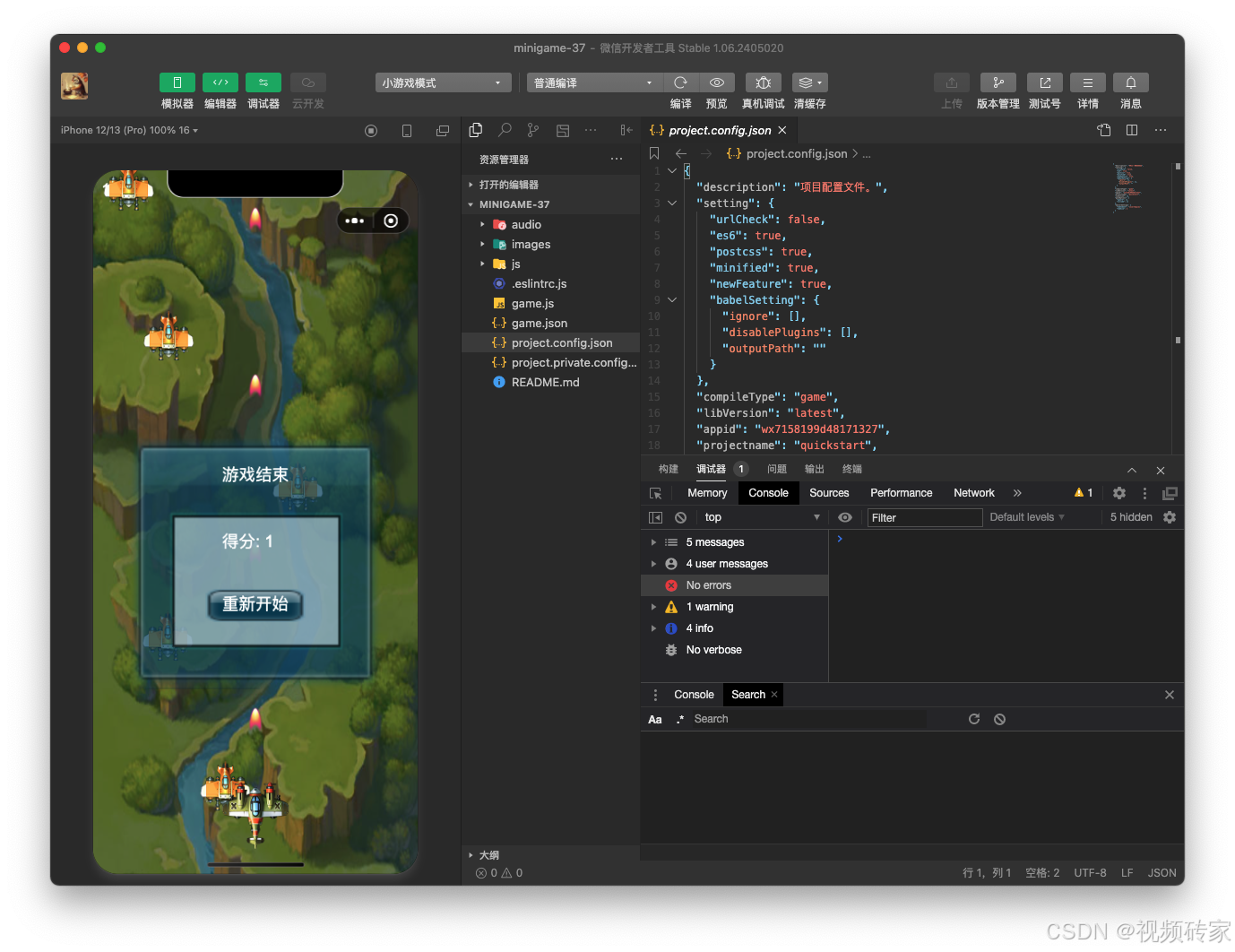Switch to the 问题 panel tab

point(777,469)
